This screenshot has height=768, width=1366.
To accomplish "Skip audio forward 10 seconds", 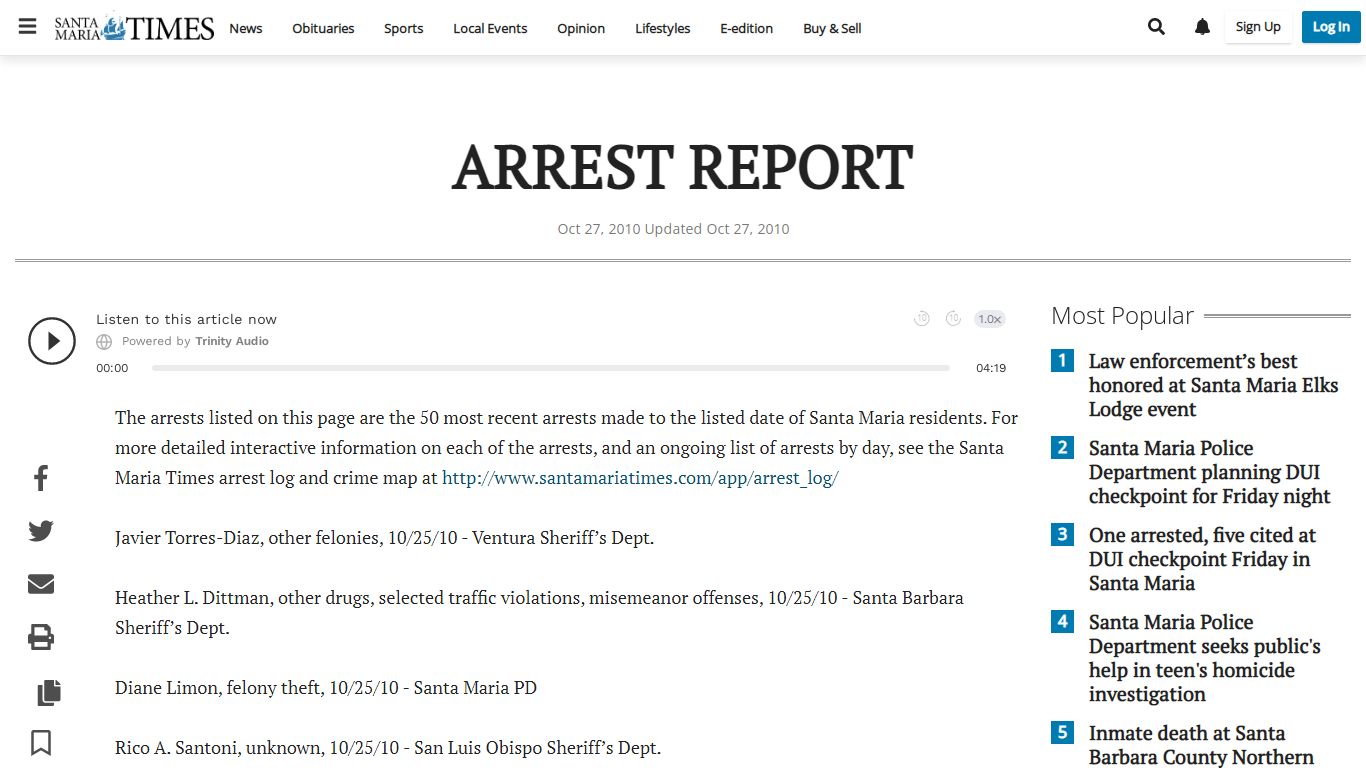I will [x=954, y=319].
